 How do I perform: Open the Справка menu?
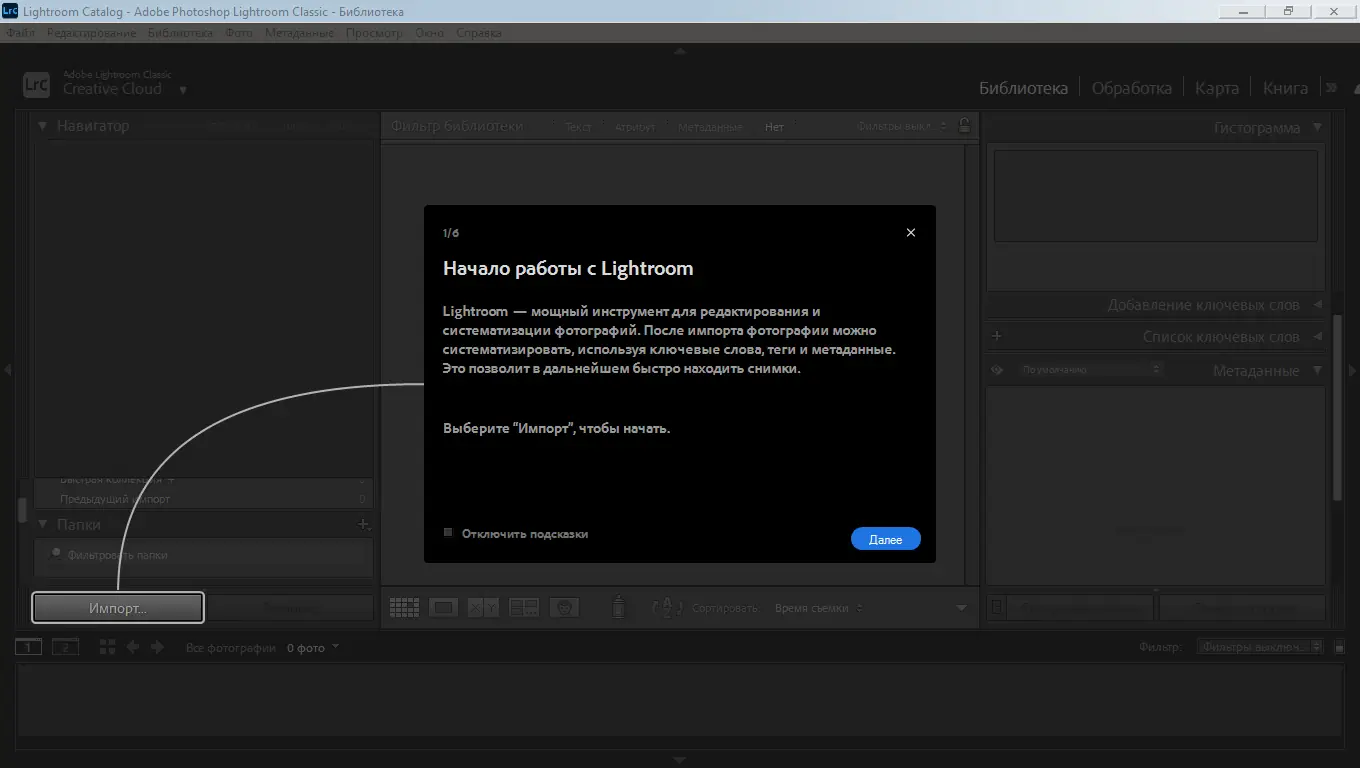(x=479, y=33)
